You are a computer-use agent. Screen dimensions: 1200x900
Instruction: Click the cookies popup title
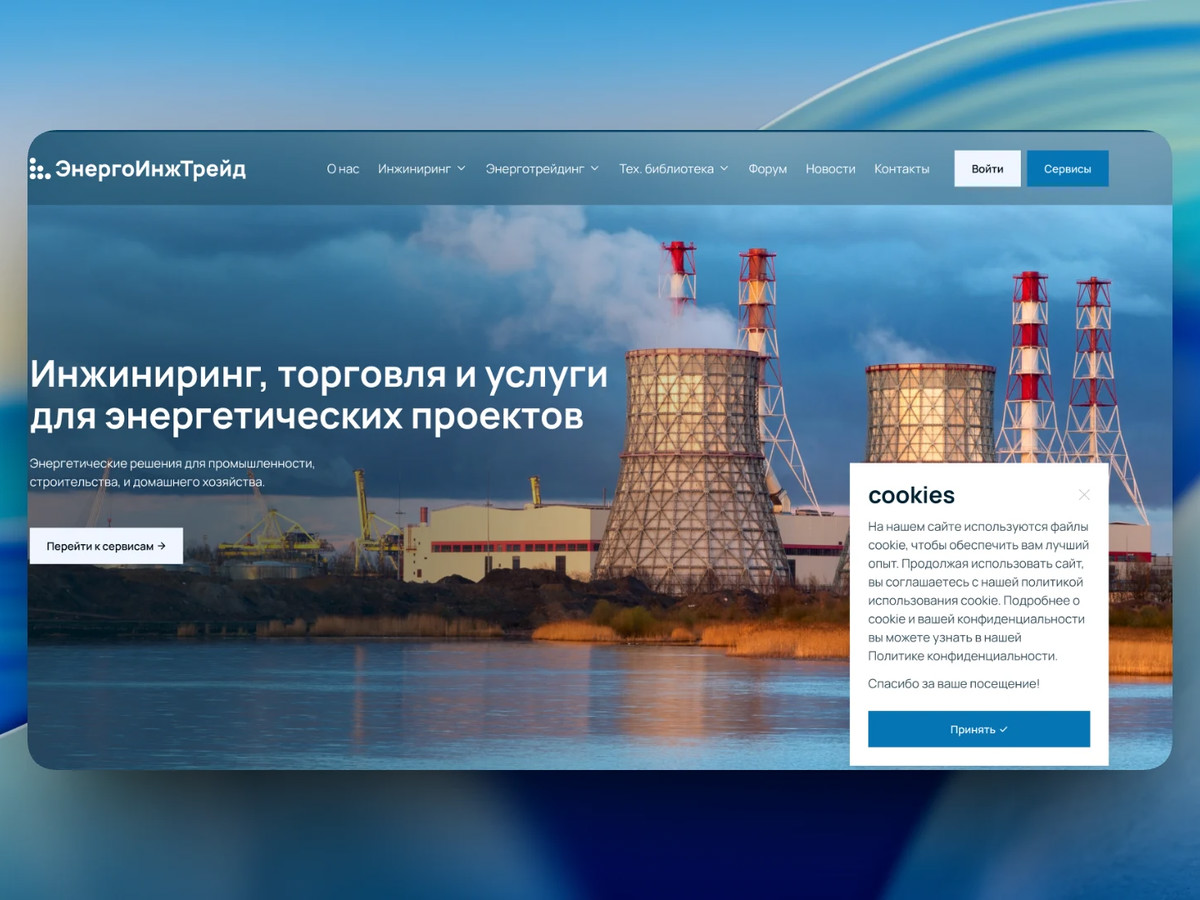tap(911, 495)
